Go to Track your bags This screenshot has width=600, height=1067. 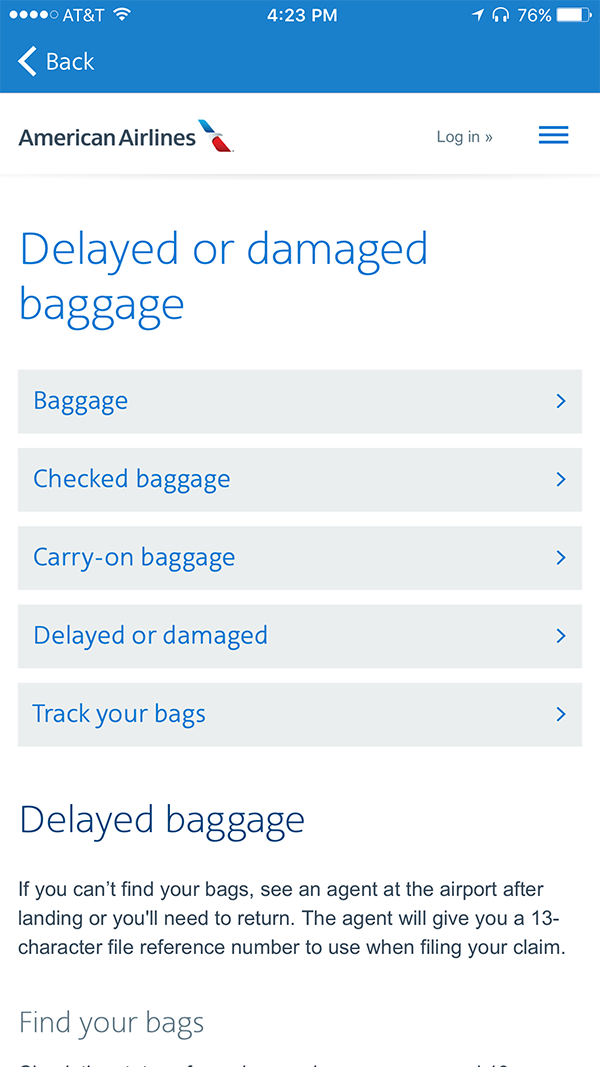pyautogui.click(x=119, y=714)
